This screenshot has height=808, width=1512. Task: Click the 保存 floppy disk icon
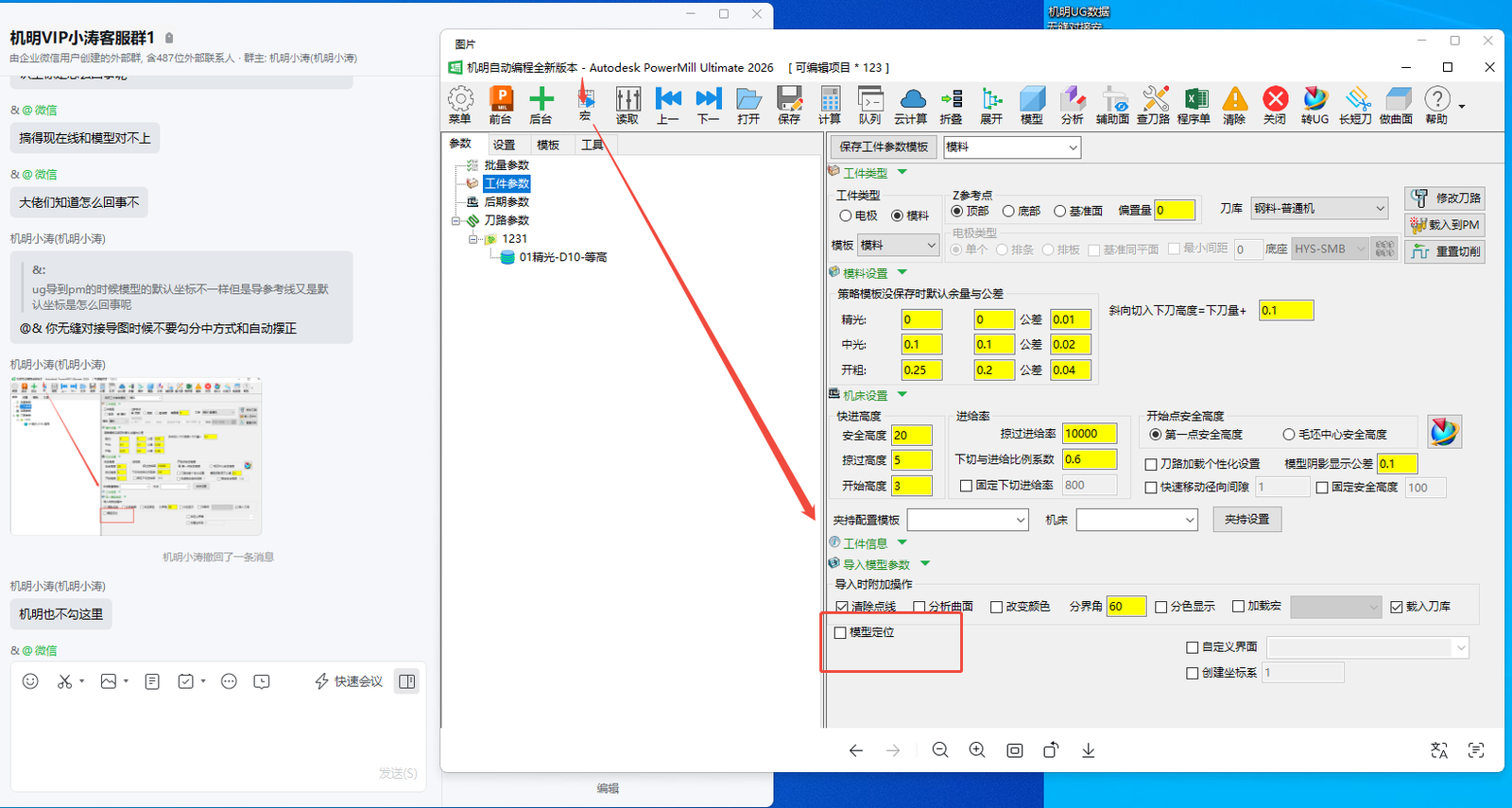click(x=789, y=105)
